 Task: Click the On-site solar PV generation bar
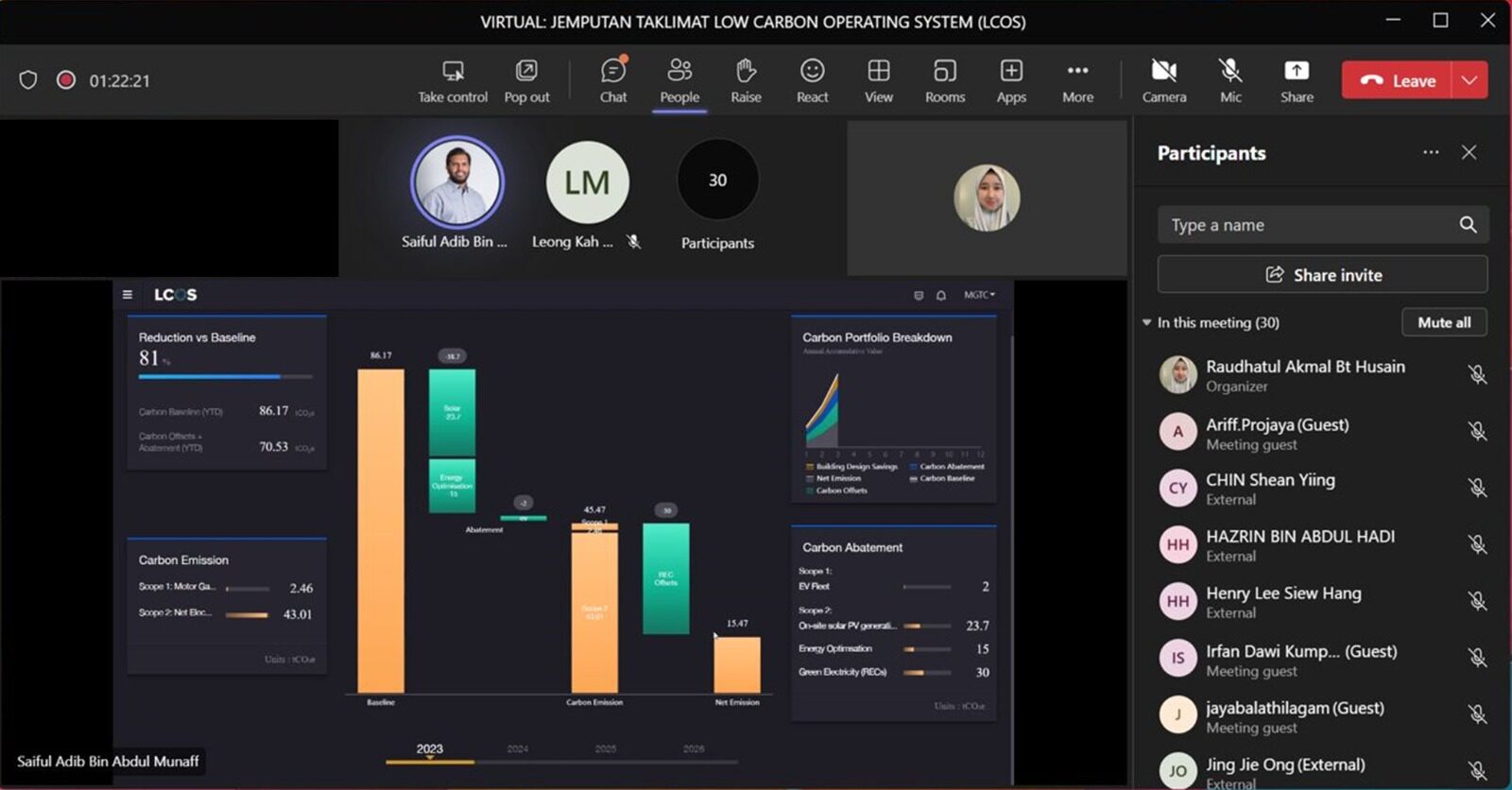[927, 626]
